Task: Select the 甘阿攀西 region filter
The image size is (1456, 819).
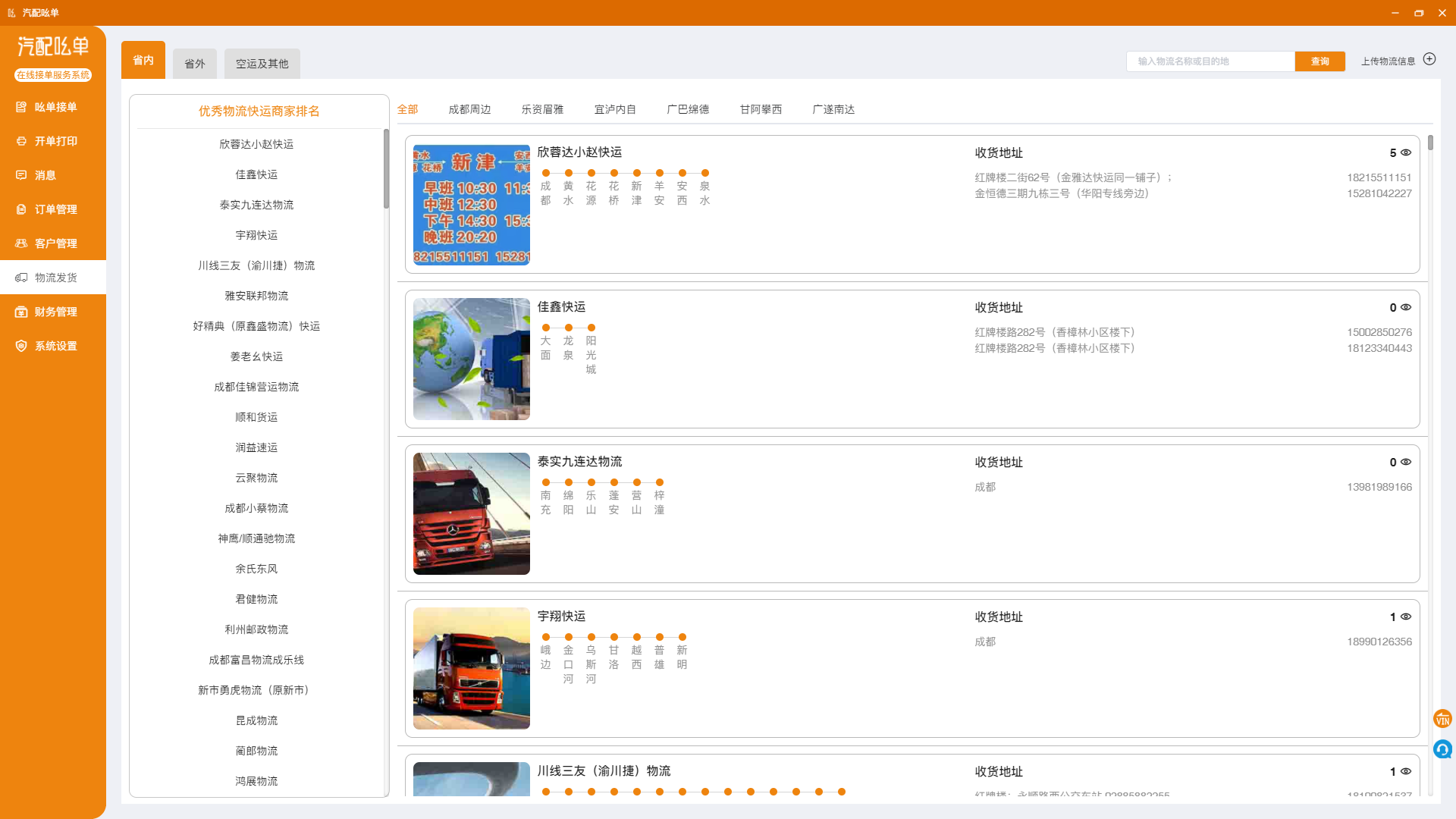Action: [761, 109]
